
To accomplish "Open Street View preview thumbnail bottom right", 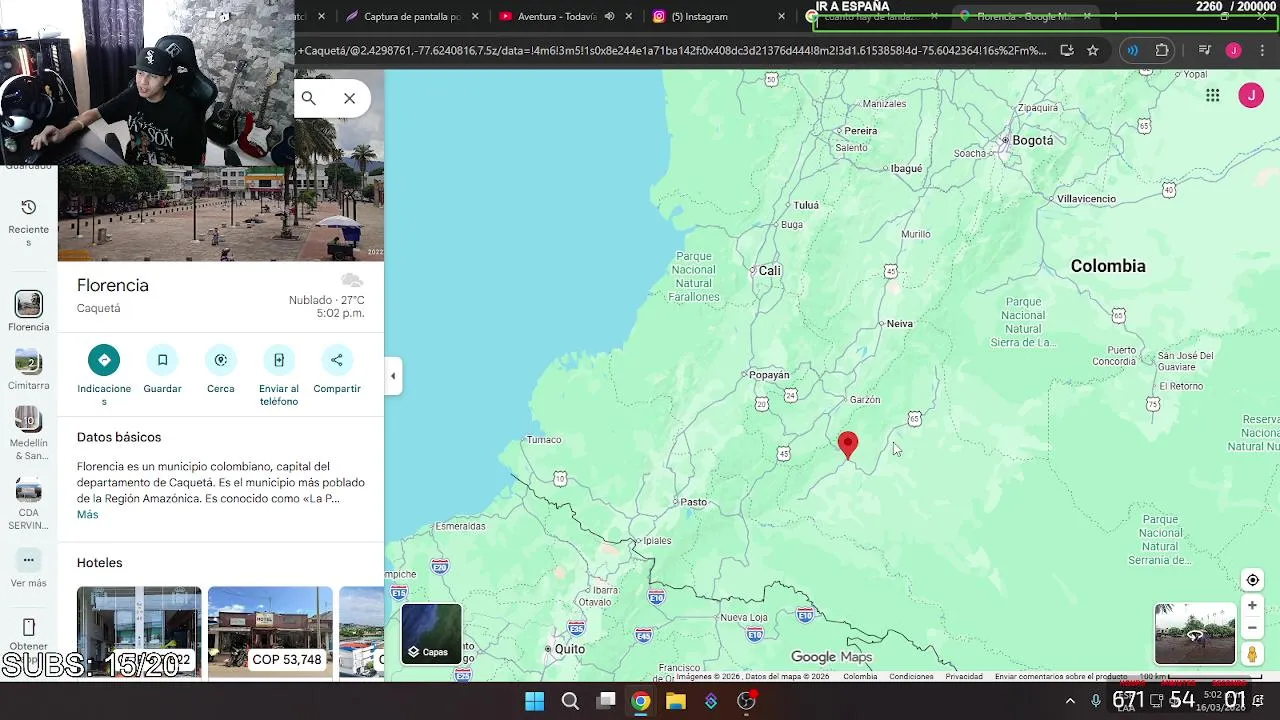I will pyautogui.click(x=1195, y=633).
